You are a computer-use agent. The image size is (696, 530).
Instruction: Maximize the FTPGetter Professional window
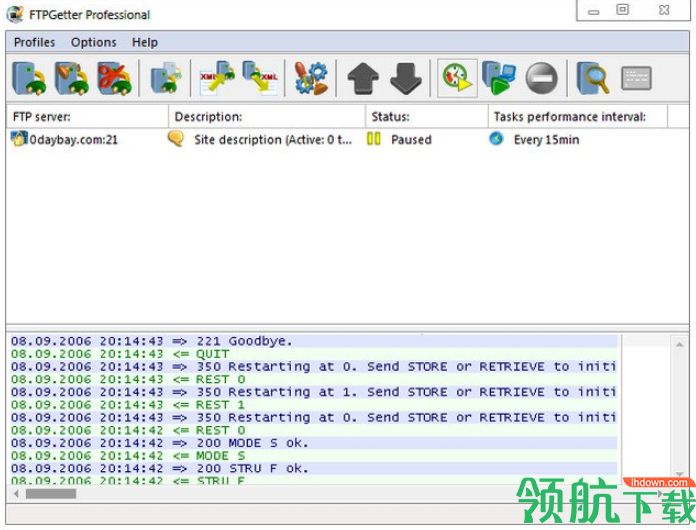point(623,9)
